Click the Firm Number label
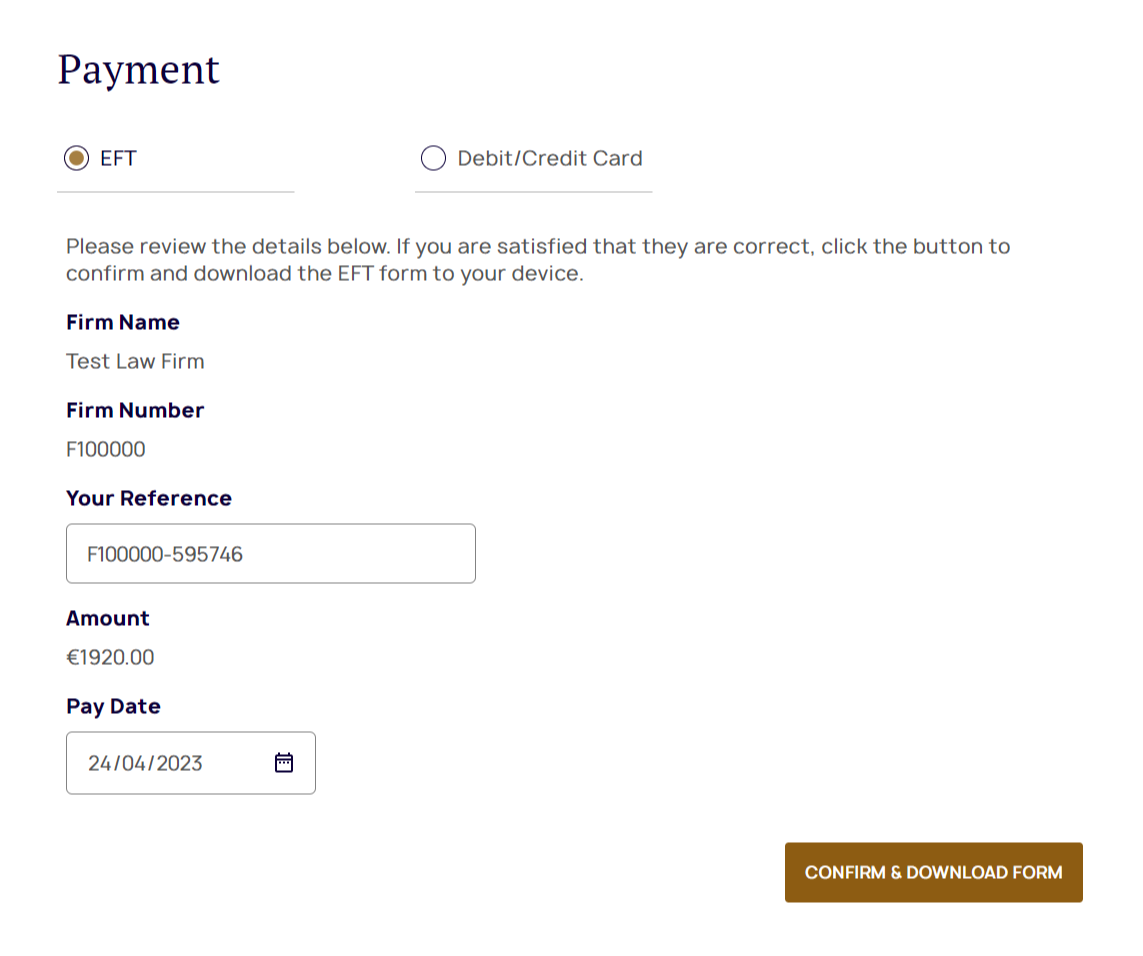 [x=135, y=410]
